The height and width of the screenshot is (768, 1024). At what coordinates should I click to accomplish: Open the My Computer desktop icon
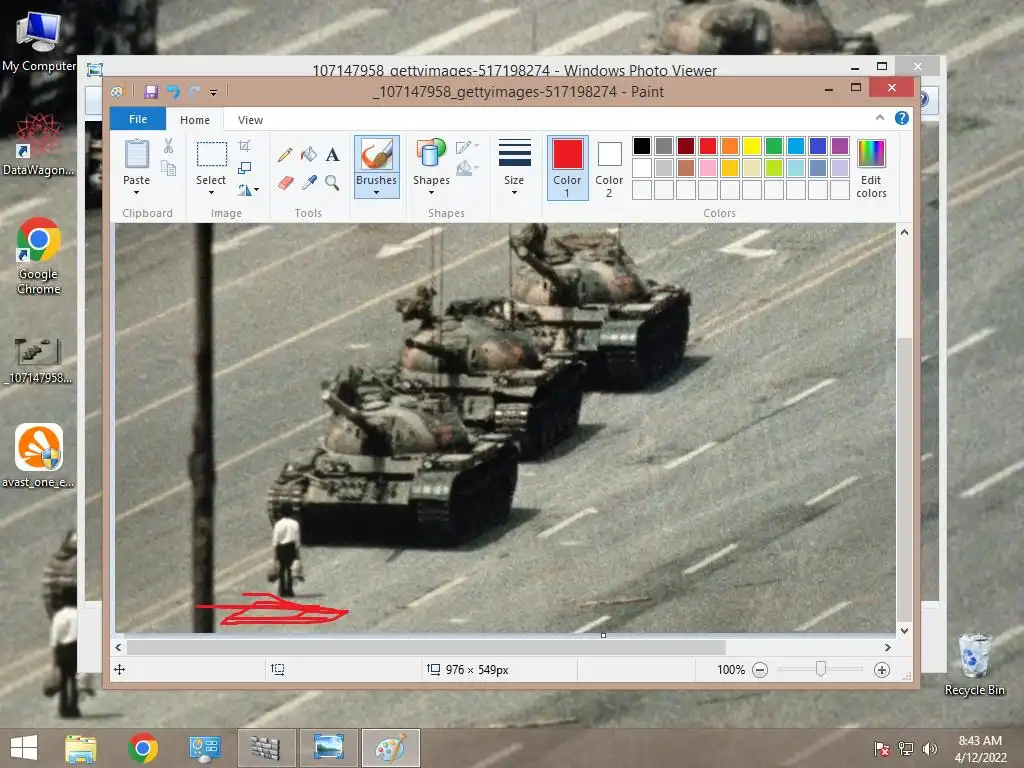click(39, 42)
